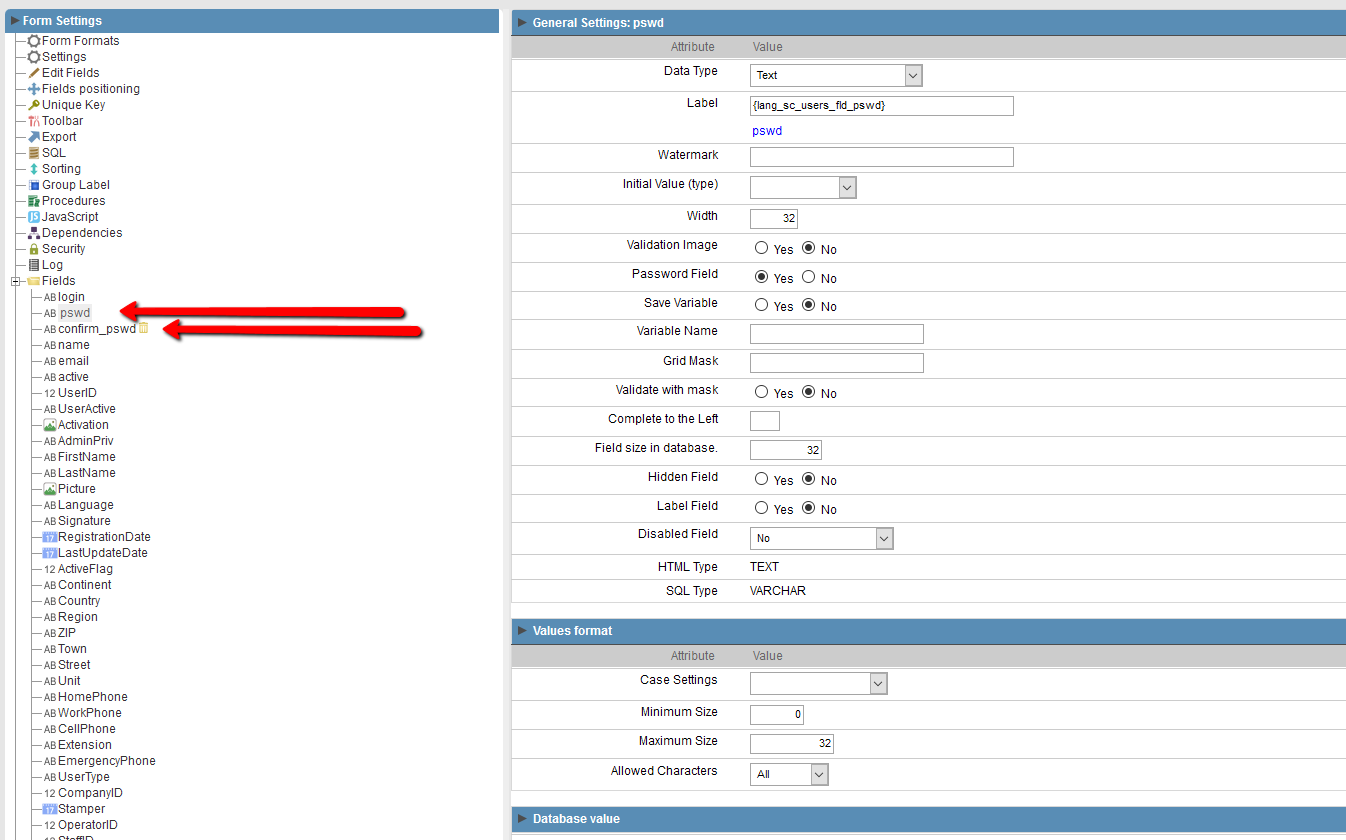Click the LastUpdateDate calendar icon
The height and width of the screenshot is (840, 1346).
coord(50,553)
